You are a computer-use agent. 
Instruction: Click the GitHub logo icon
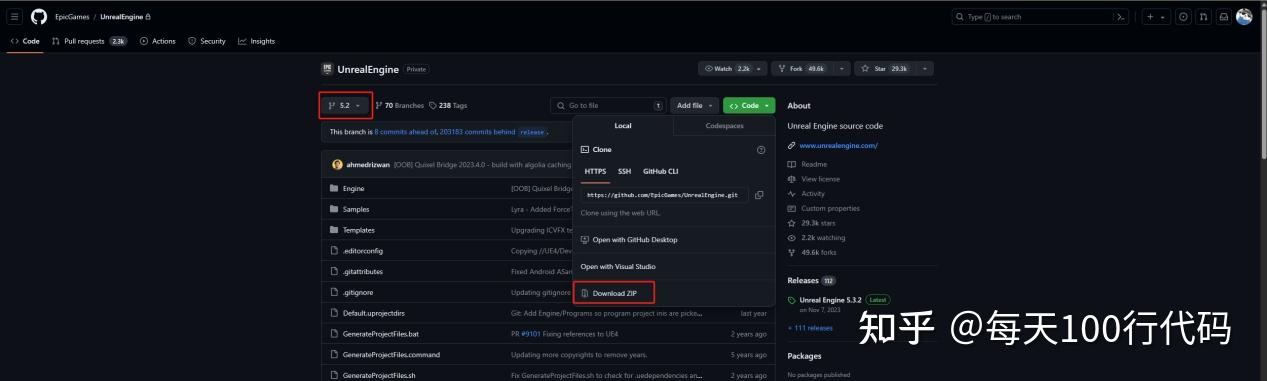pyautogui.click(x=39, y=17)
